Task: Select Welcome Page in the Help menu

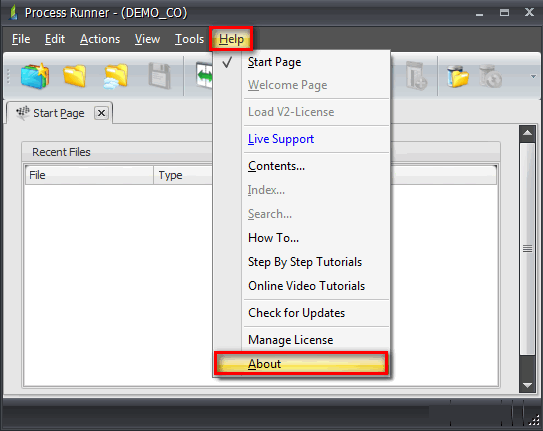Action: click(302, 85)
